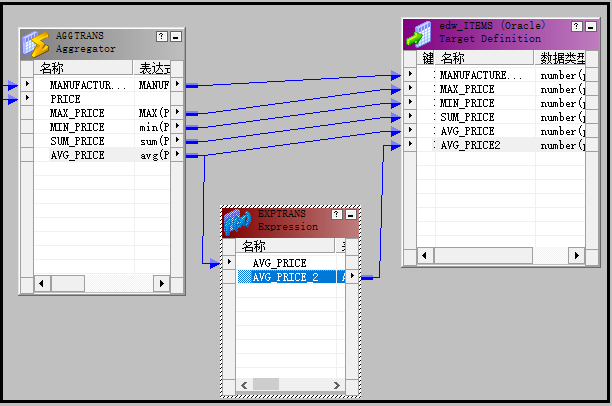Select PRICE port name in AGGTRANS
The width and height of the screenshot is (612, 406).
coord(65,99)
